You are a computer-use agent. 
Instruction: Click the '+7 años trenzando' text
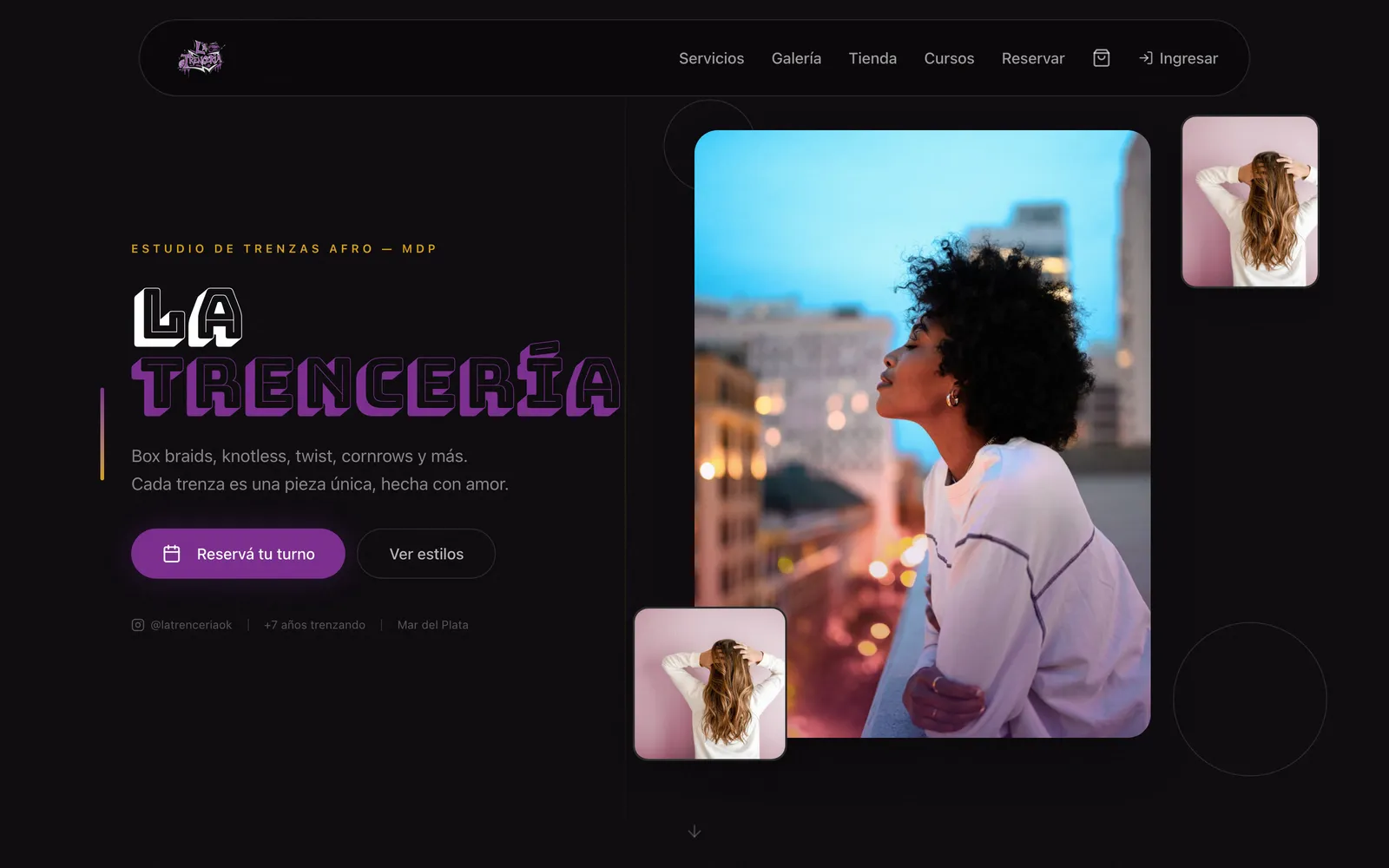coord(314,625)
